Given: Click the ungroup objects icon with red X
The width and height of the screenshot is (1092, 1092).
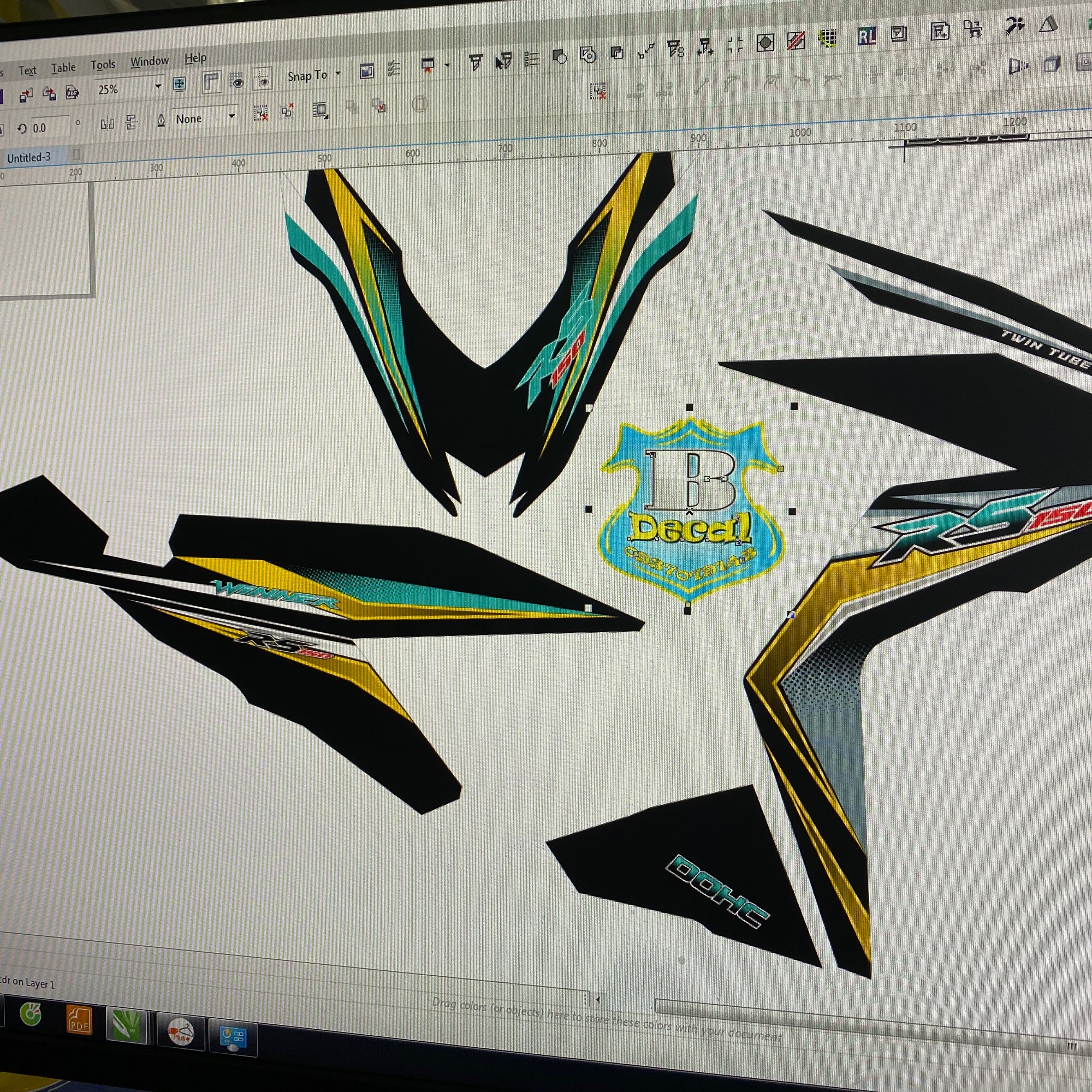Looking at the screenshot, I should coord(260,112).
